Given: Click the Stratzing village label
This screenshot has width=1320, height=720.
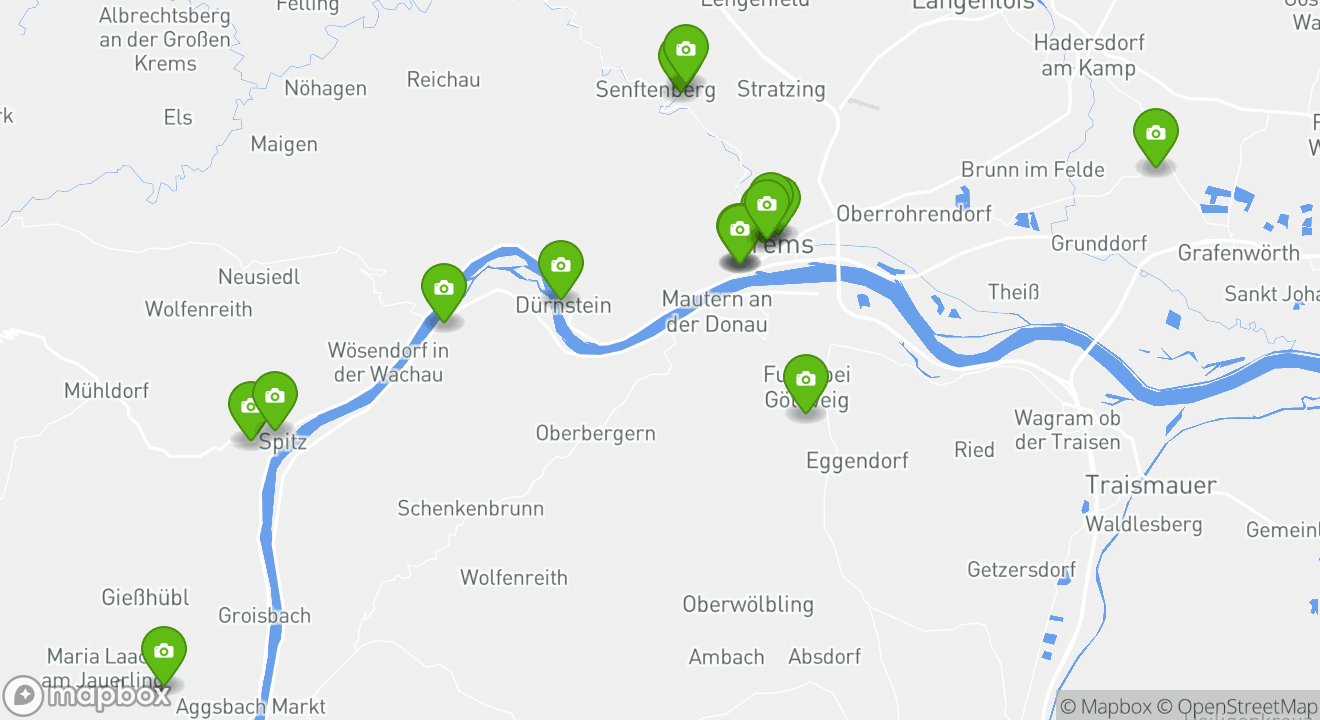Looking at the screenshot, I should (781, 89).
